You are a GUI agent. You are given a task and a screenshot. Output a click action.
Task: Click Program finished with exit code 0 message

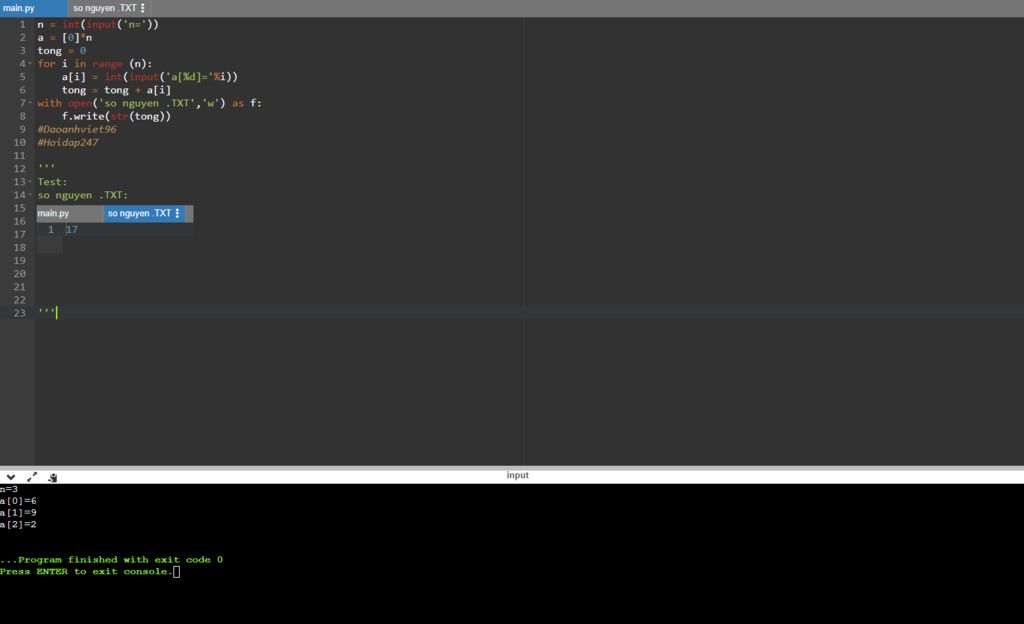(112, 559)
